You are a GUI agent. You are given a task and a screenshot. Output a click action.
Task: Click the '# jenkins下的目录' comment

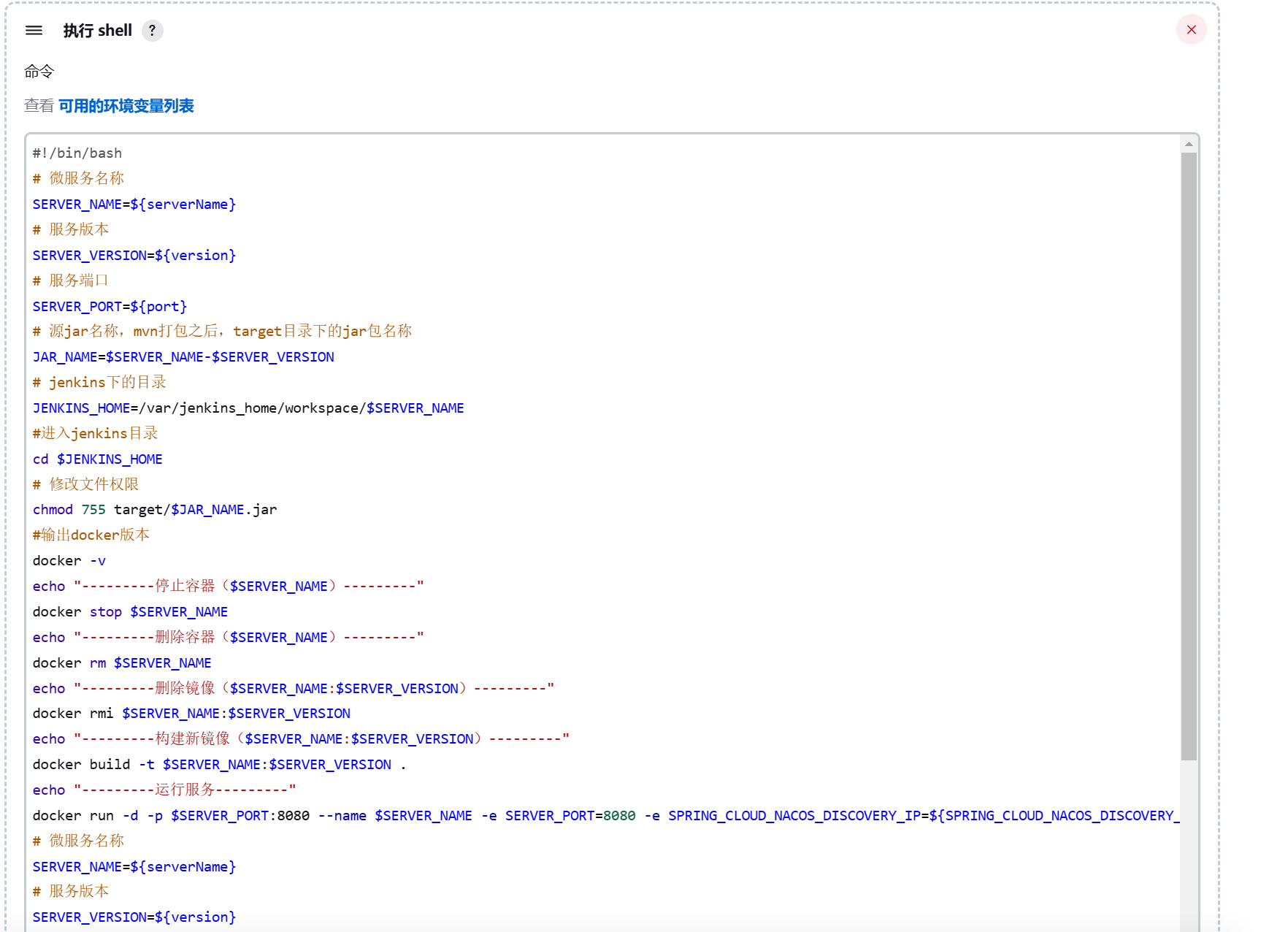click(99, 382)
